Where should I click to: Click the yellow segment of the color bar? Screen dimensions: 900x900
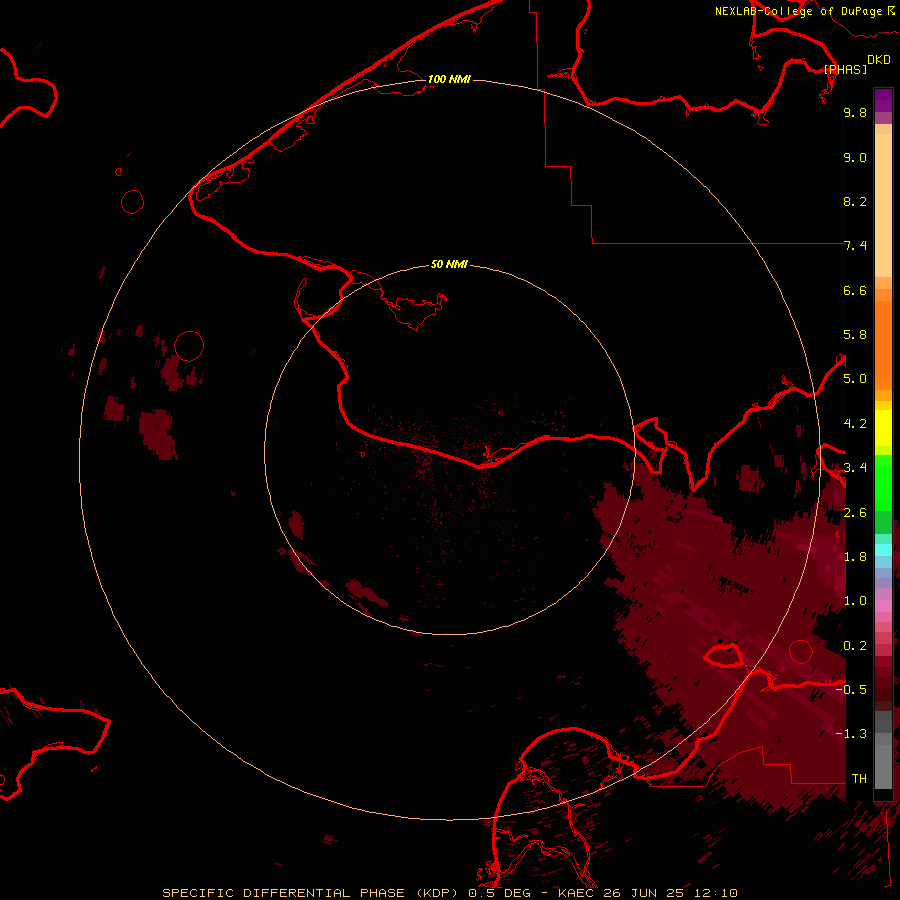883,428
